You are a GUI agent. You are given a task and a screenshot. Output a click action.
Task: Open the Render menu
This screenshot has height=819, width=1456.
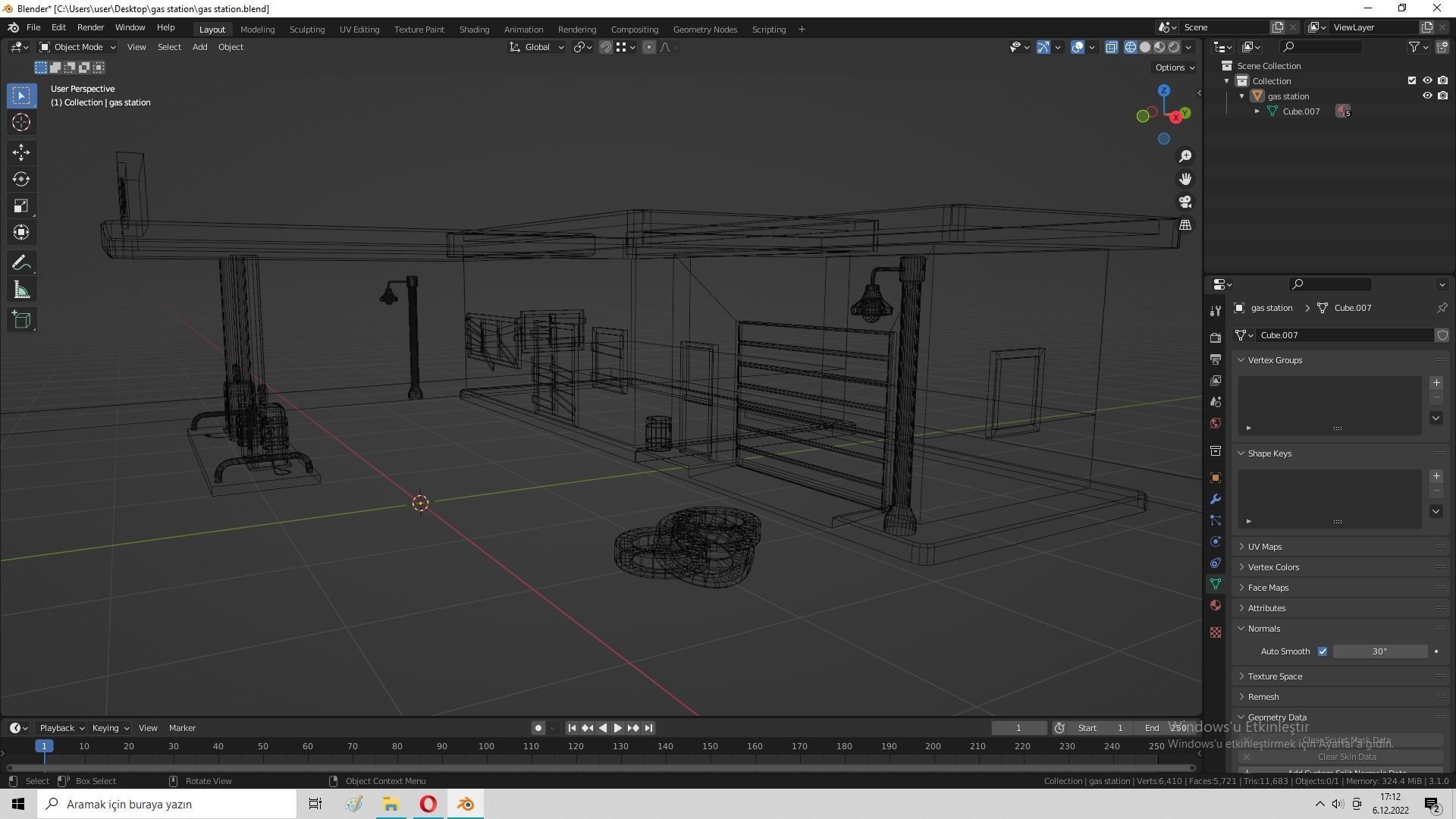pos(90,27)
